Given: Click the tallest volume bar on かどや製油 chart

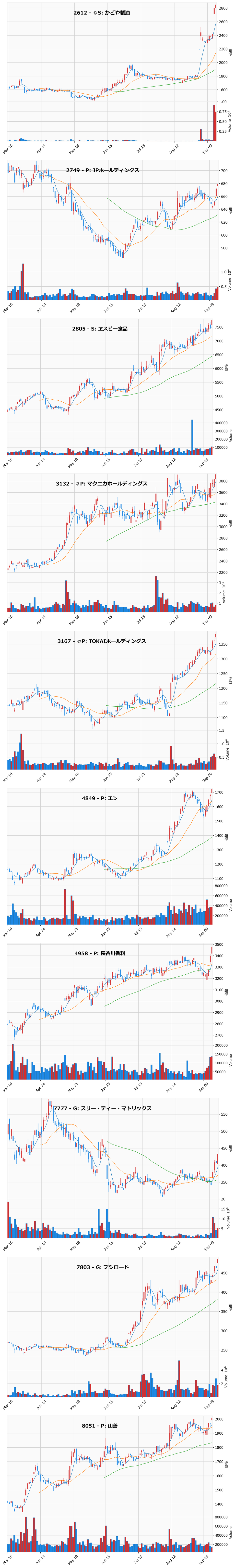Looking at the screenshot, I should [x=214, y=122].
